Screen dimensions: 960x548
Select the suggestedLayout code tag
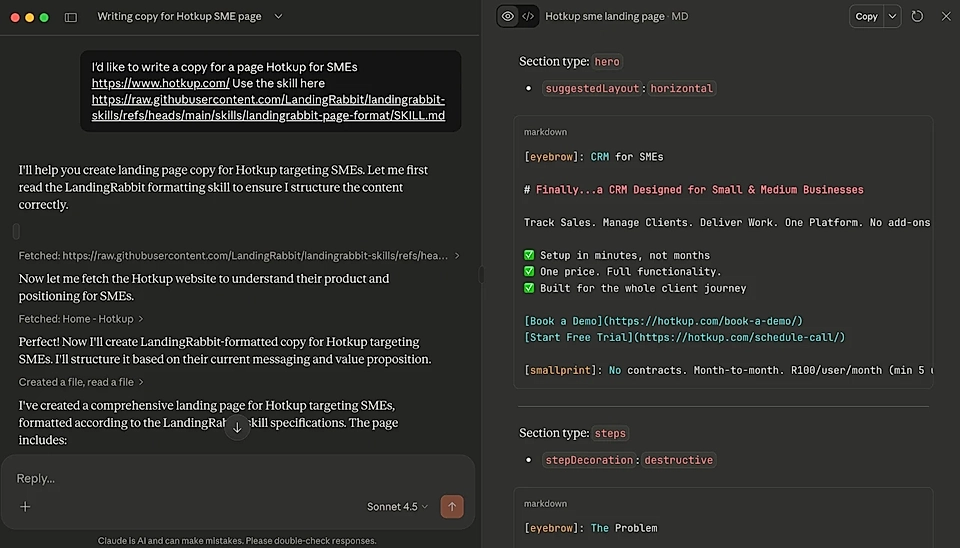click(x=592, y=88)
